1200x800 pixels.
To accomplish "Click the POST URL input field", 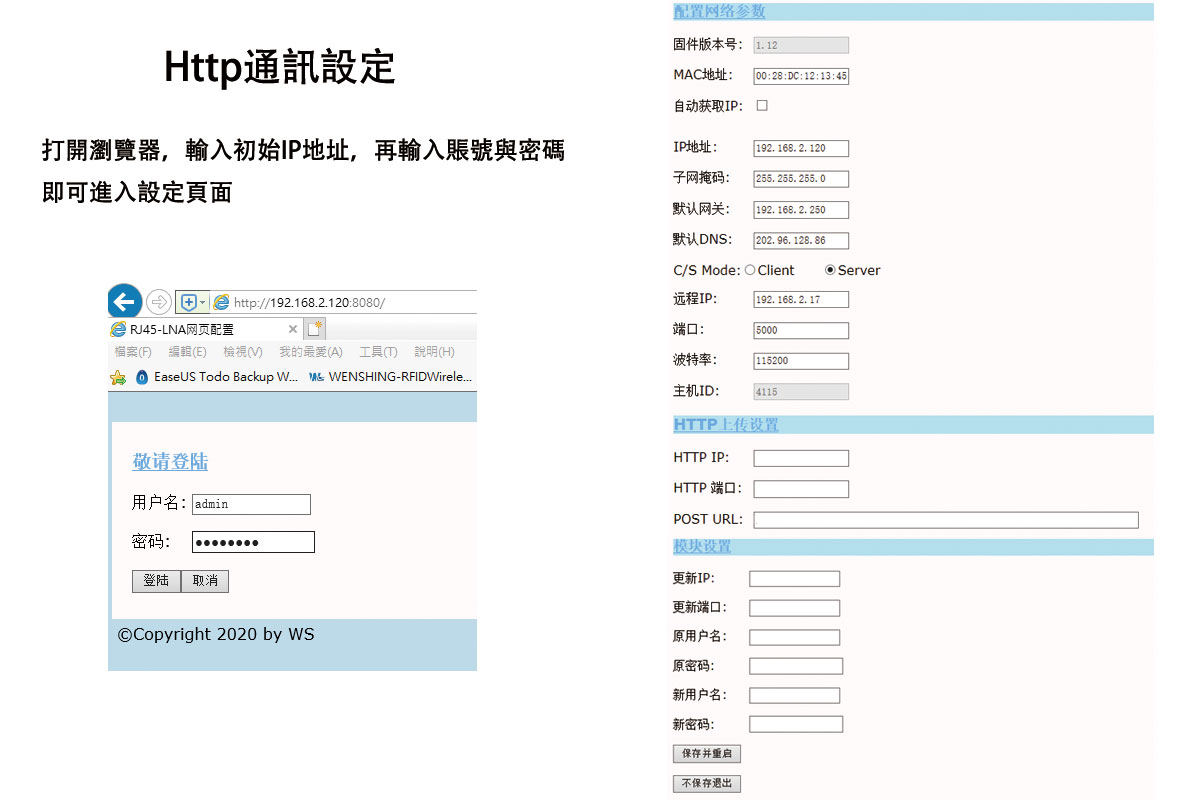I will (x=945, y=520).
